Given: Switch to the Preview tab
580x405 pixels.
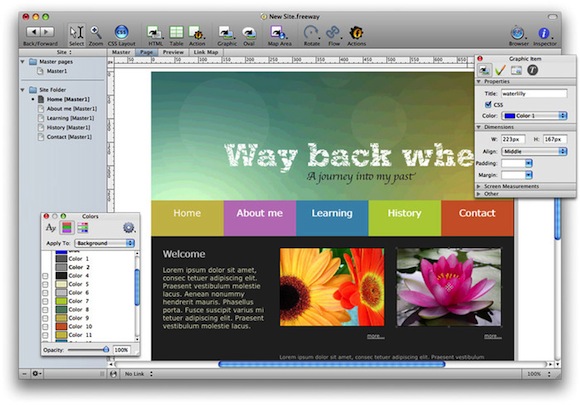Looking at the screenshot, I should coord(173,52).
